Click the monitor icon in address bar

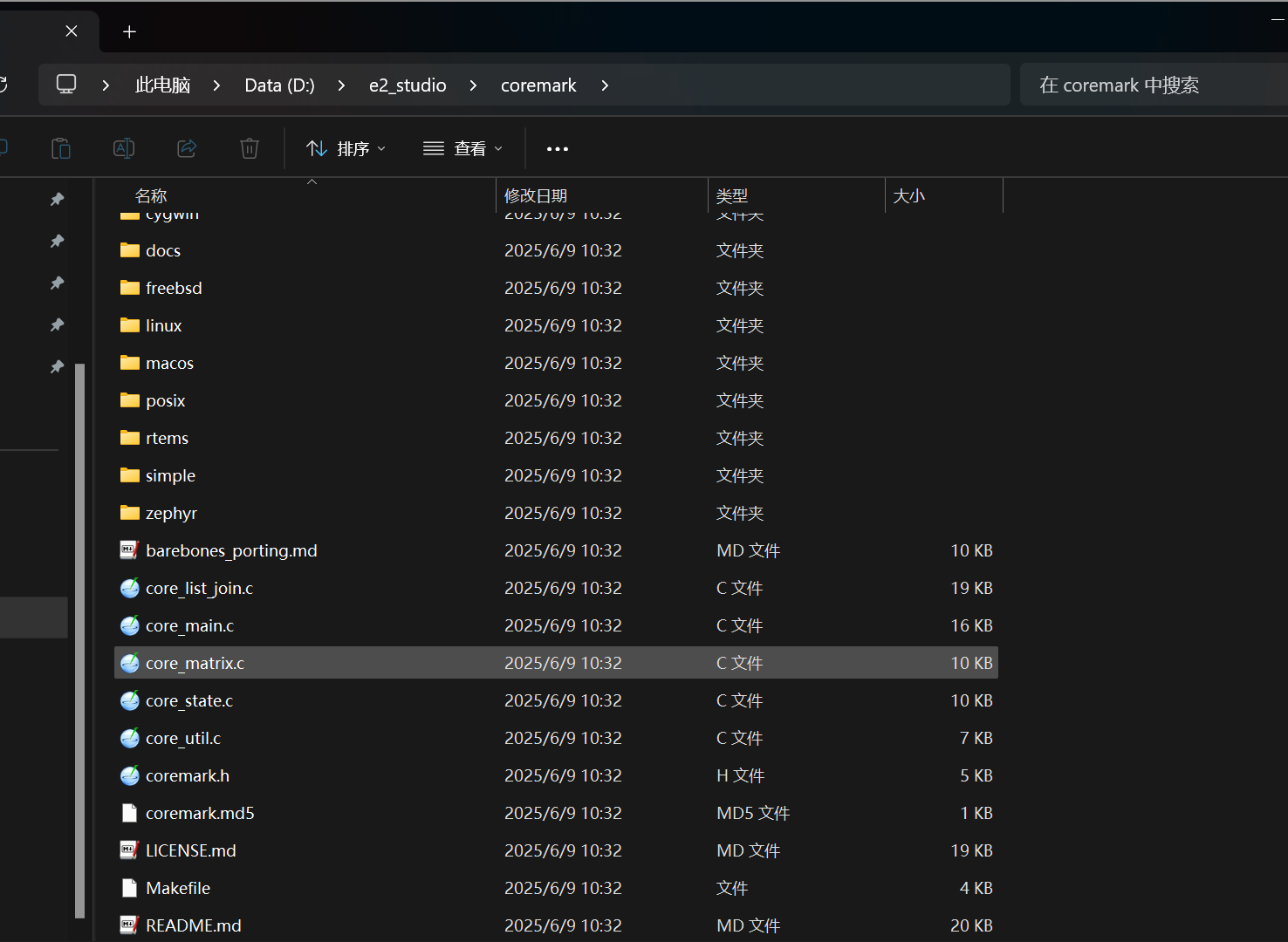click(66, 85)
